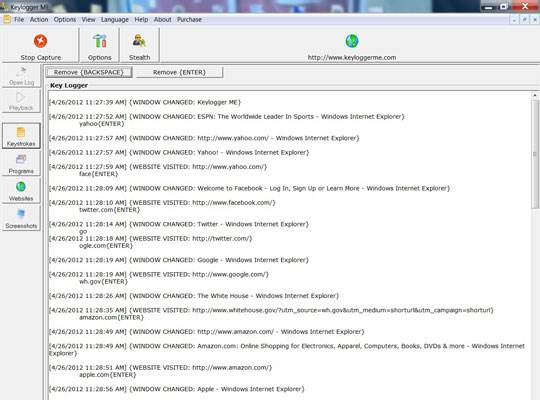540x400 pixels.
Task: Click the Keylogger ME menu bar icon
Action: 7,19
